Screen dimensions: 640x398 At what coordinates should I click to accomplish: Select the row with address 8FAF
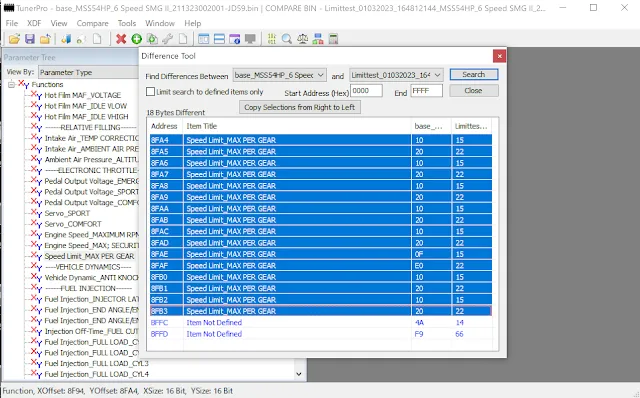pyautogui.click(x=320, y=266)
